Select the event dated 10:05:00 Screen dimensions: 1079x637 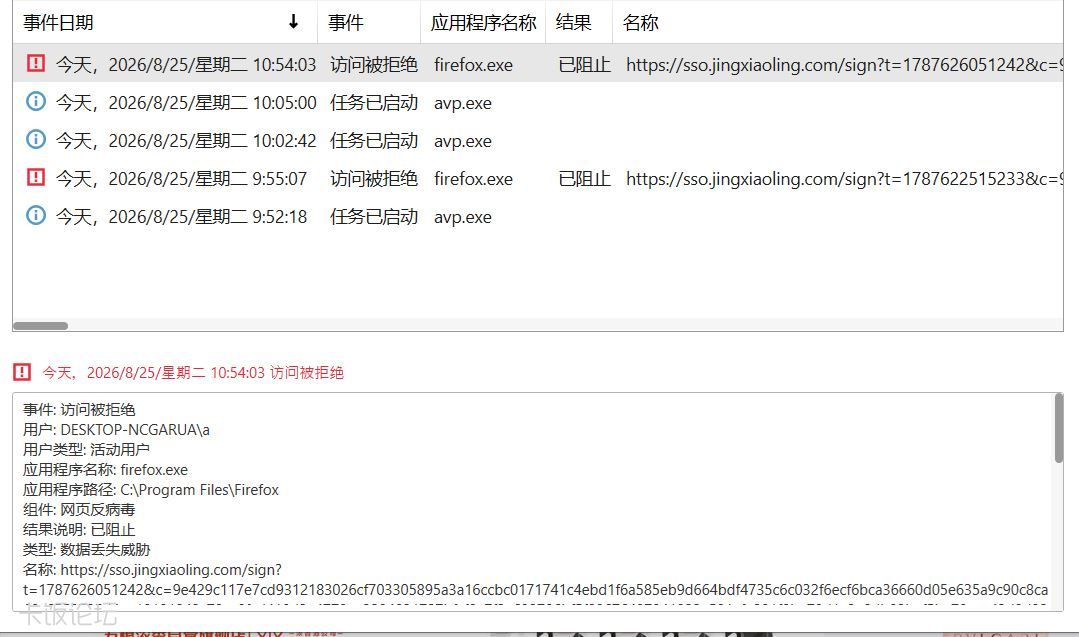538,102
